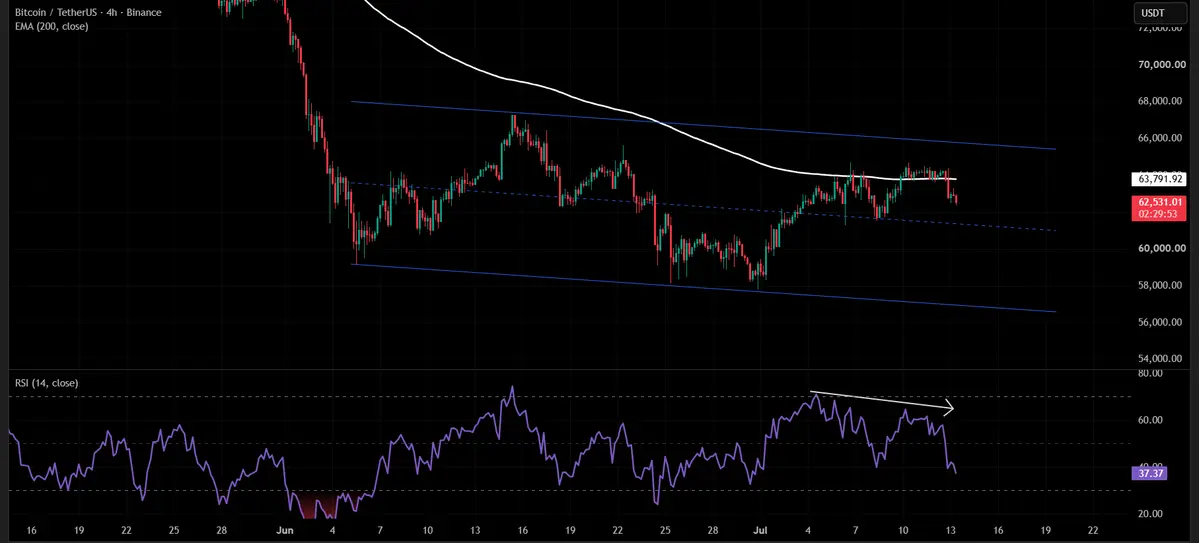1199x543 pixels.
Task: Select the white RSI divergence trend arrow
Action: point(882,402)
